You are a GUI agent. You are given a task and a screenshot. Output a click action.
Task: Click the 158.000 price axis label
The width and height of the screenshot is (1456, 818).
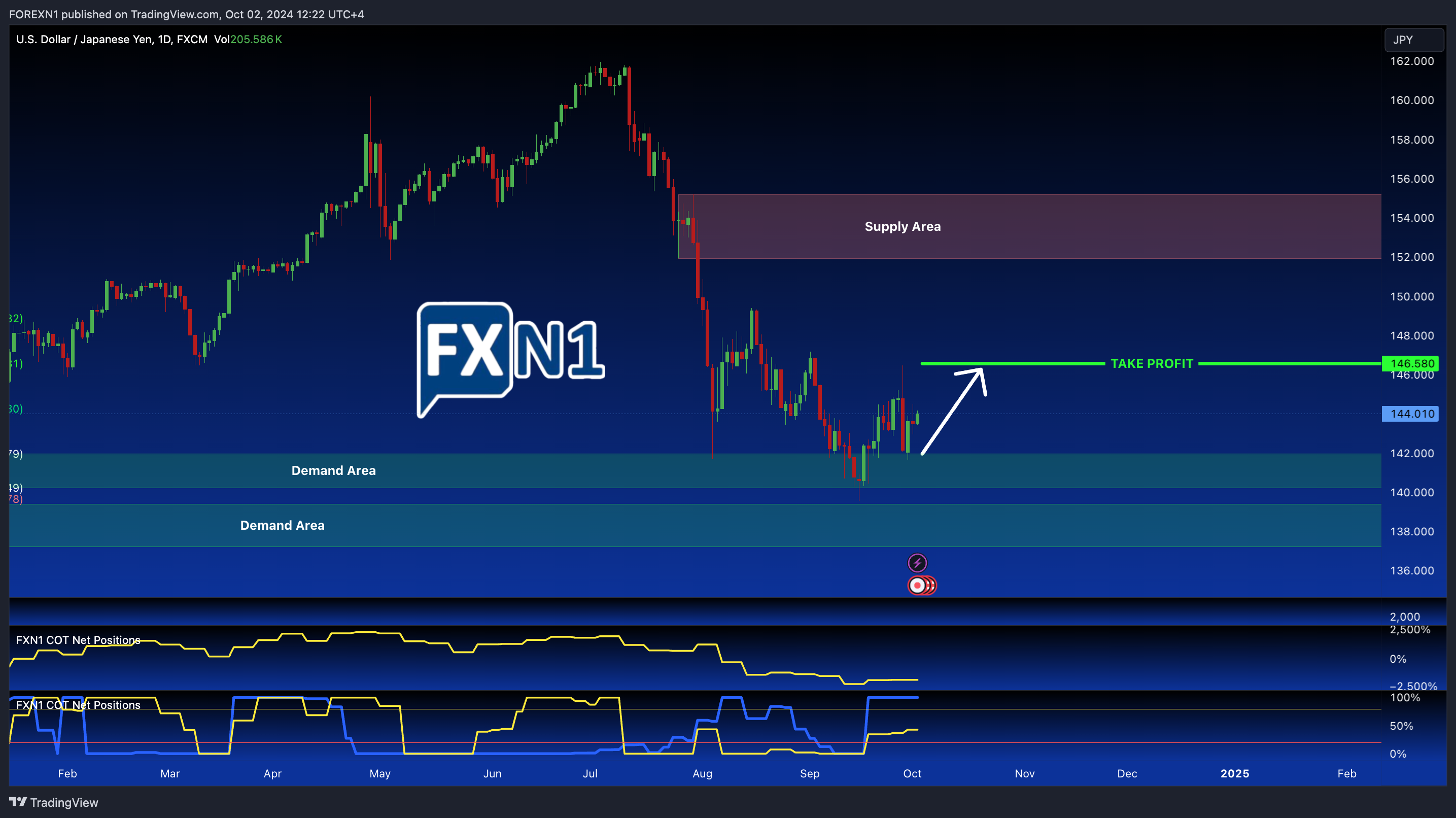pos(1412,140)
